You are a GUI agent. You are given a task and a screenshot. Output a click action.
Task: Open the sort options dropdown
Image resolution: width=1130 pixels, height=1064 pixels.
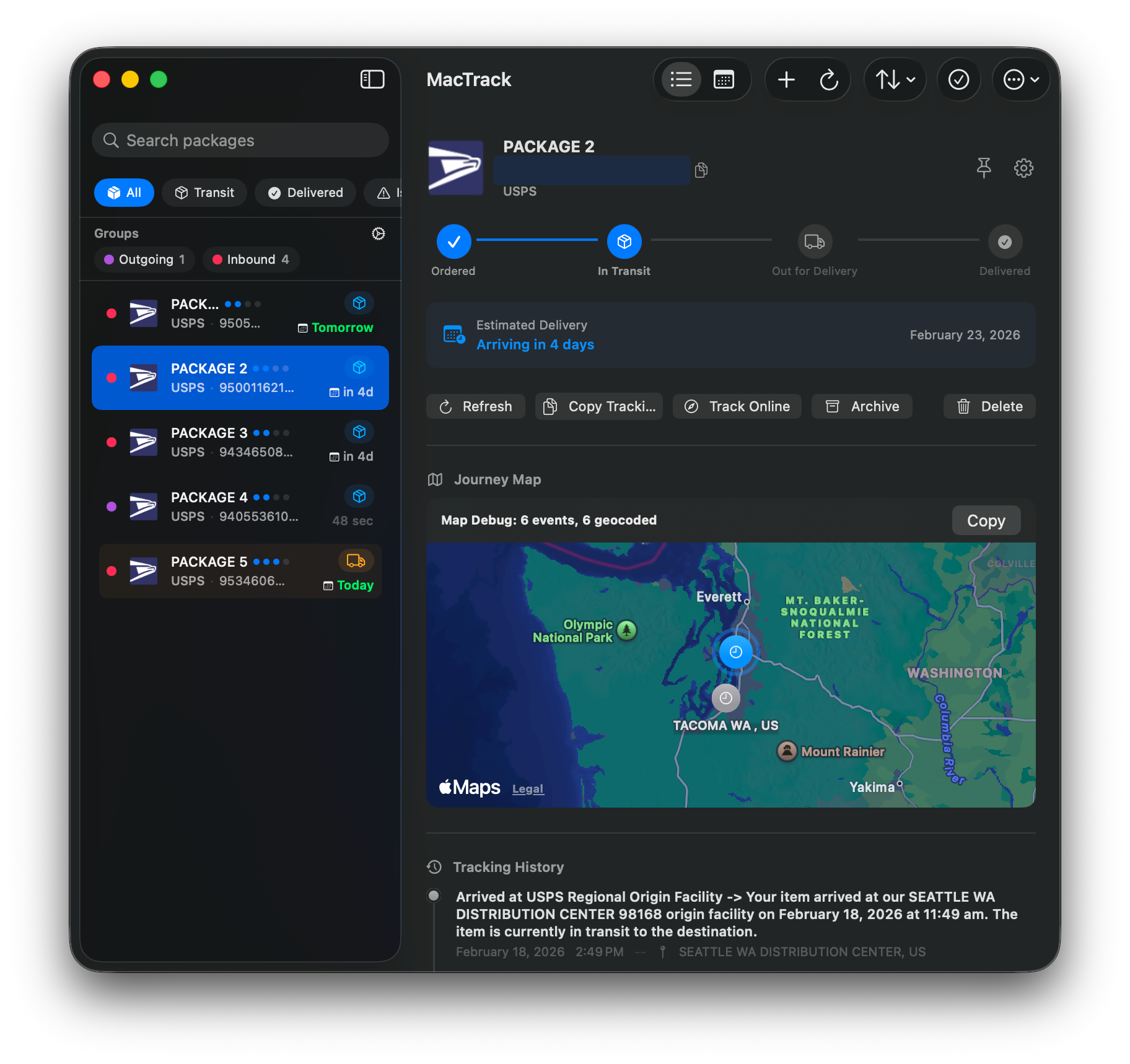[894, 79]
